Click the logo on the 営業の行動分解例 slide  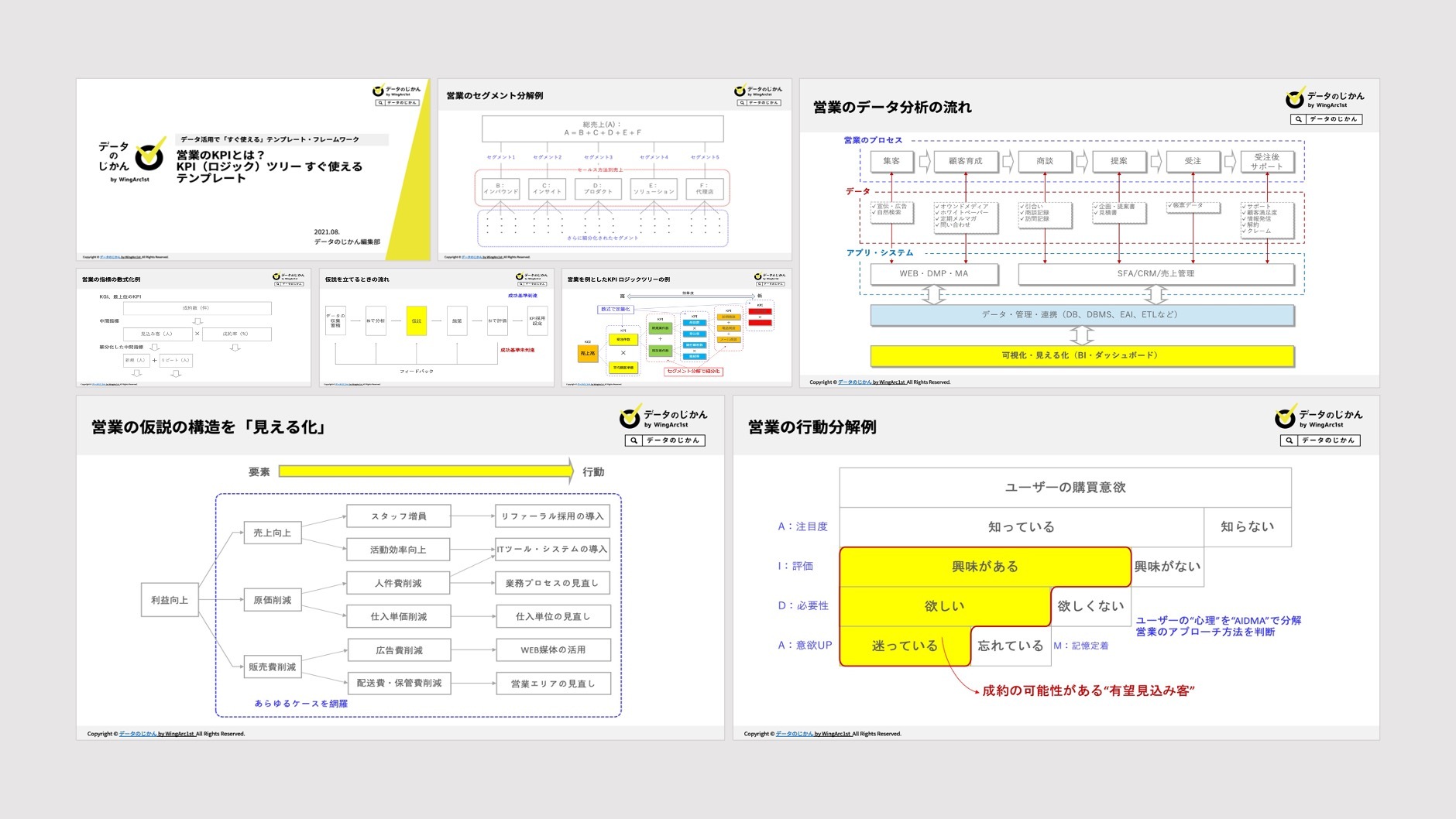(1319, 417)
